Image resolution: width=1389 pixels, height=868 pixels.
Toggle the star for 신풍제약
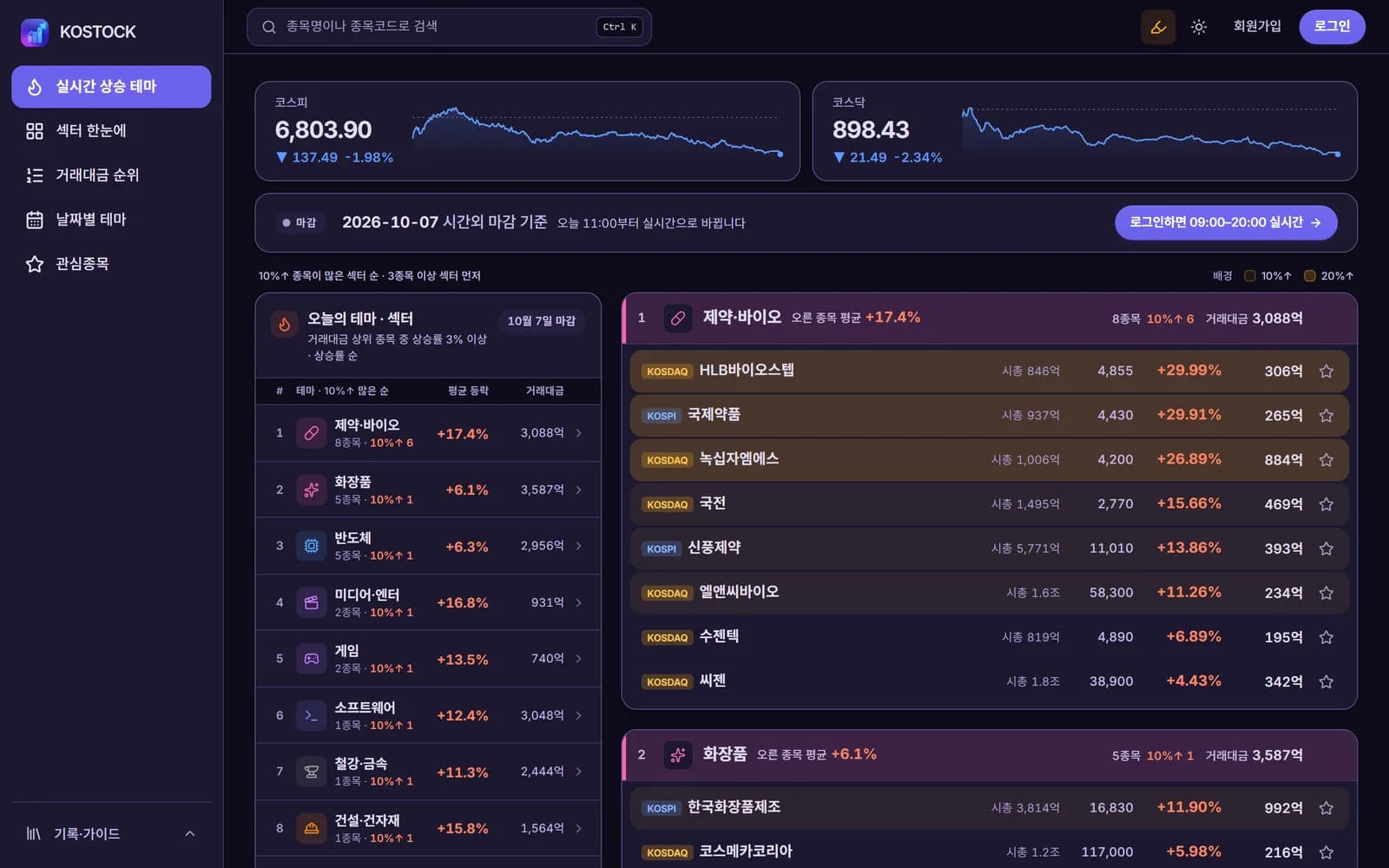(1326, 549)
